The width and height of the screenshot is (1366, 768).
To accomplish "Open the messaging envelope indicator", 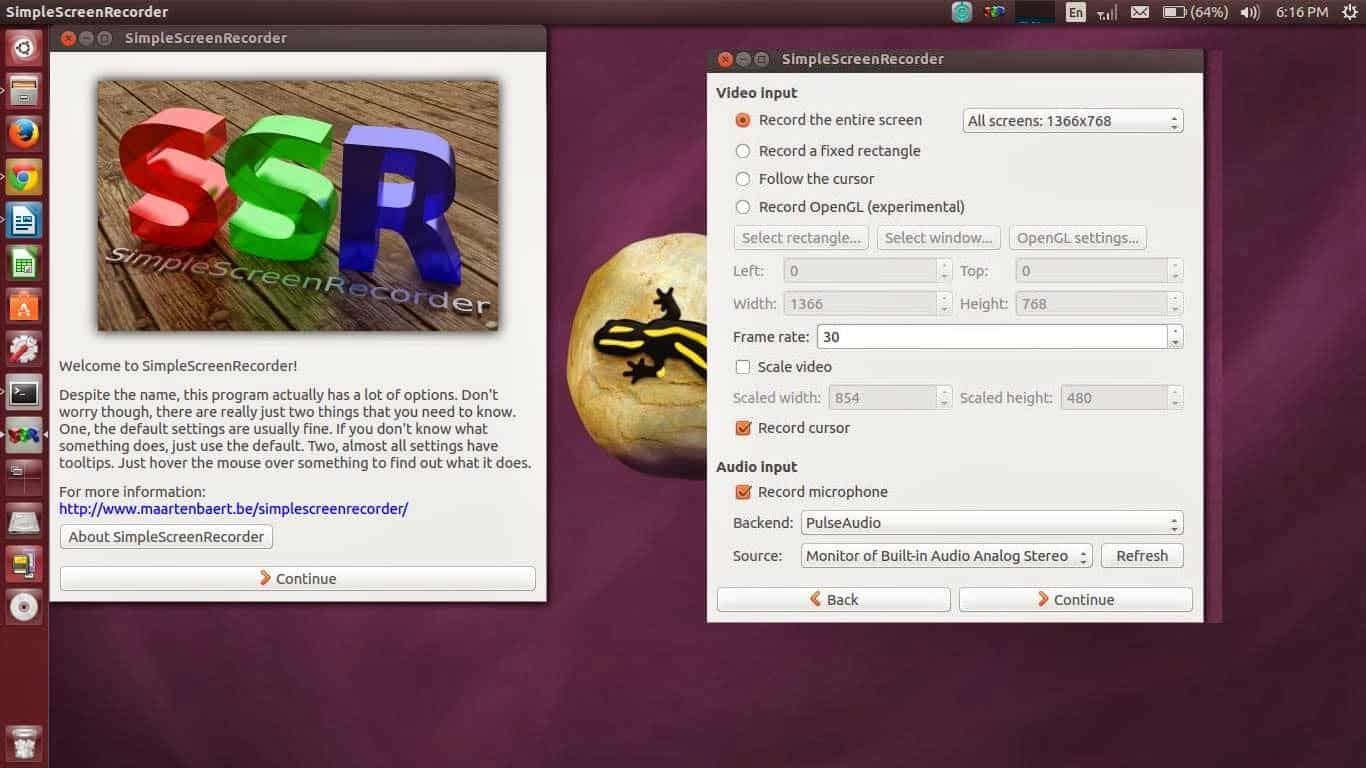I will [1140, 12].
